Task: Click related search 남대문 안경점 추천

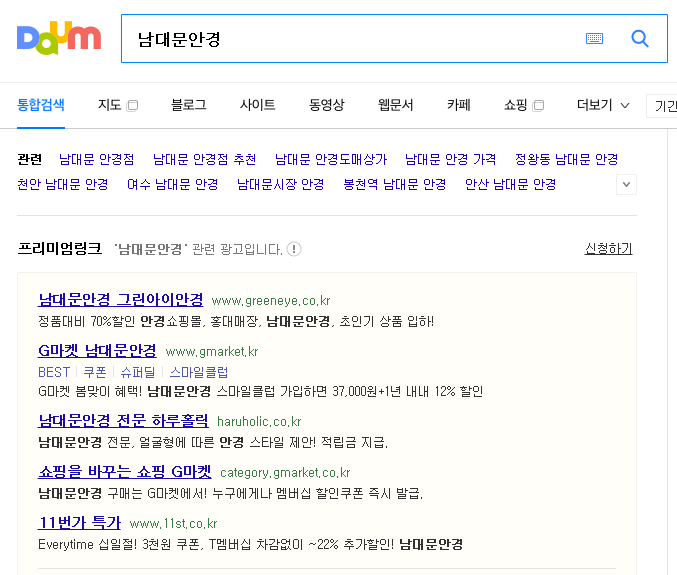Action: [x=205, y=159]
